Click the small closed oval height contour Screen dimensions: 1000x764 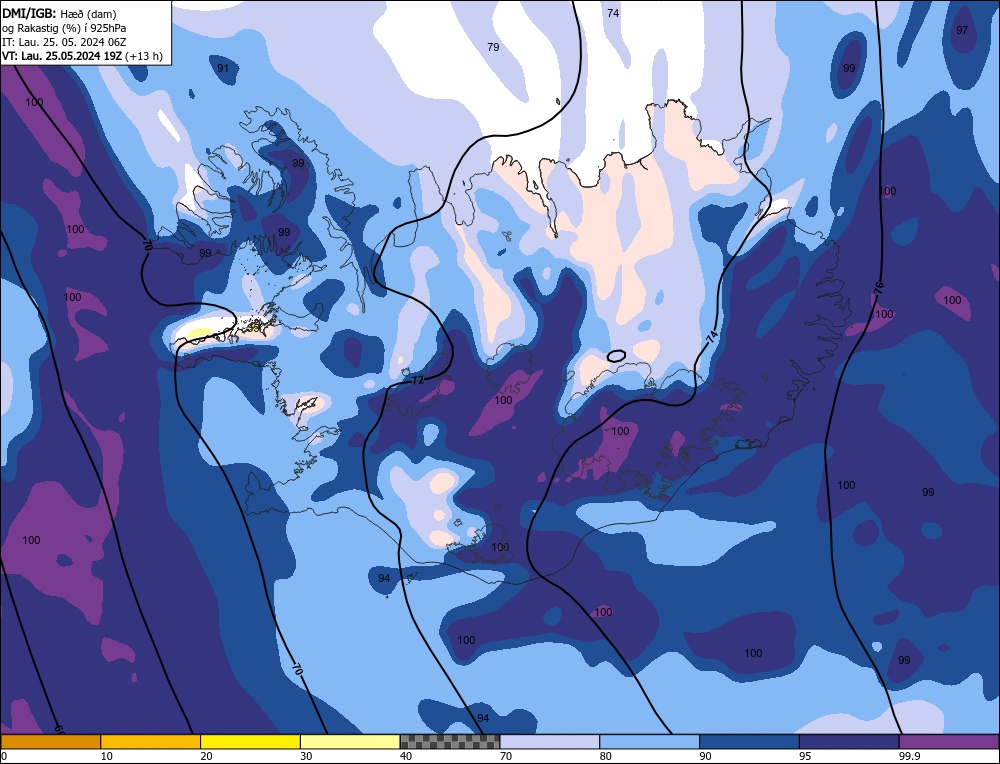pos(616,356)
